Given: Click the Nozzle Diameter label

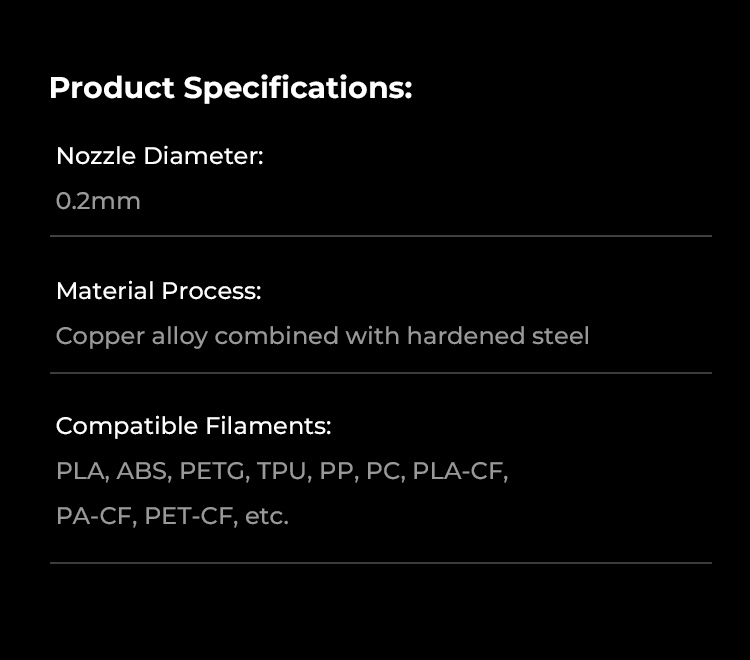Looking at the screenshot, I should (159, 156).
